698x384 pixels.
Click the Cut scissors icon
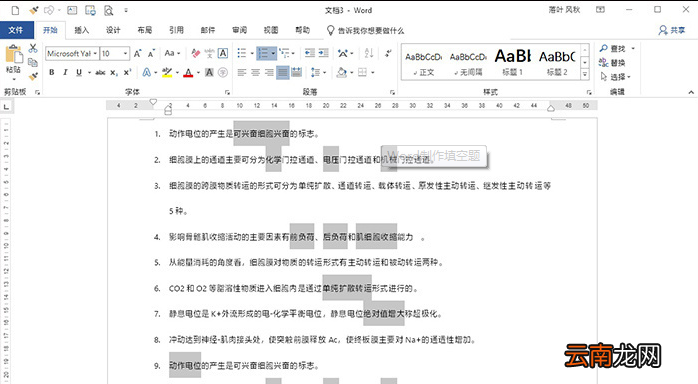(x=33, y=48)
